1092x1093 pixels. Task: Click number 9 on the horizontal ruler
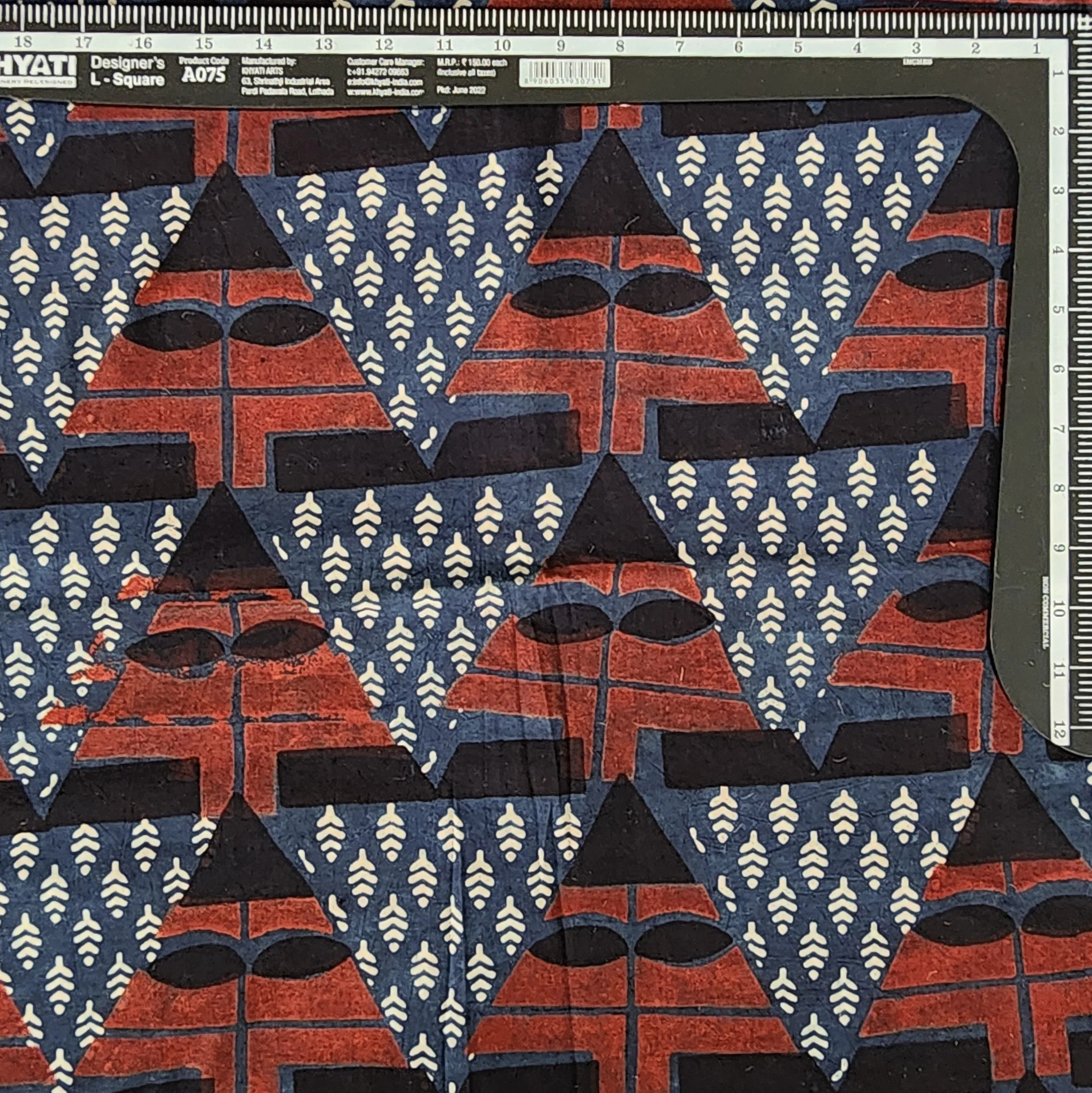(560, 46)
